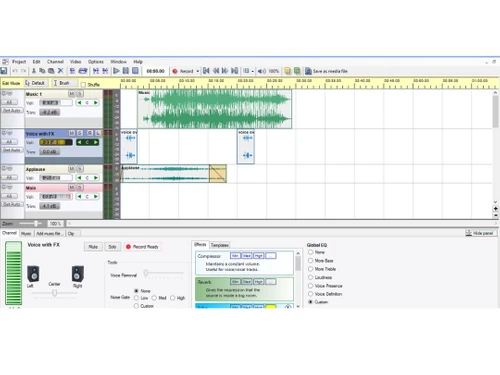Viewport: 500px width, 375px height.
Task: Click Set Auto for the Music 1 track
Action: pos(12,111)
